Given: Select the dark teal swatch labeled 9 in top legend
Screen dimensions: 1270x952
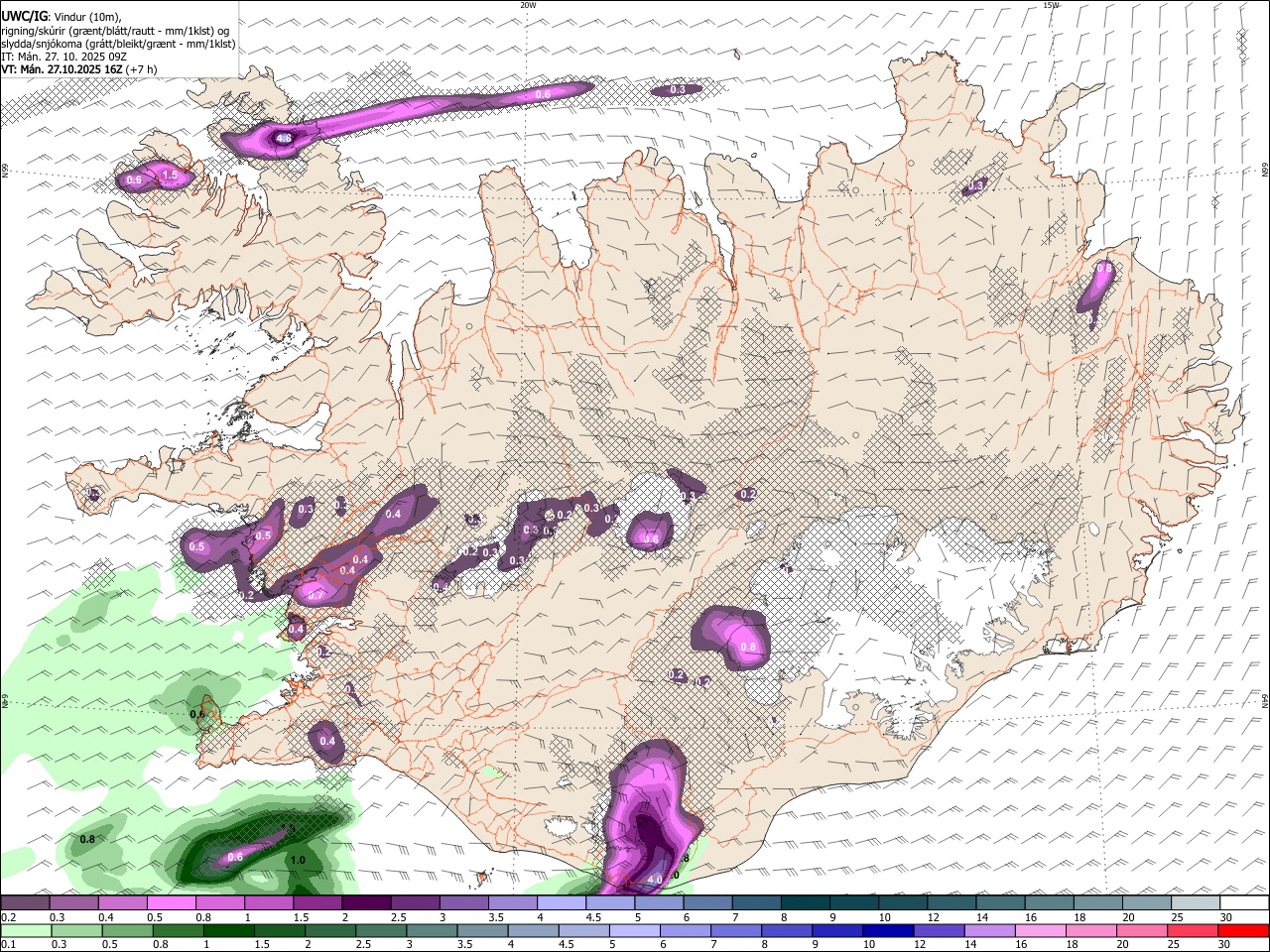Looking at the screenshot, I should (854, 903).
